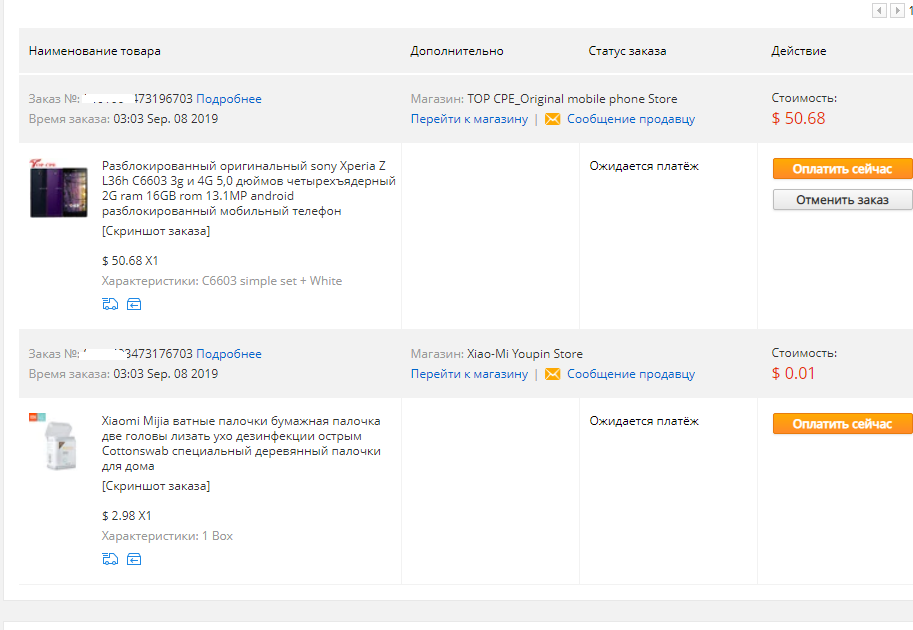Go to TOP CPE_Original mobile phone Store
Image resolution: width=913 pixels, height=630 pixels.
point(469,119)
